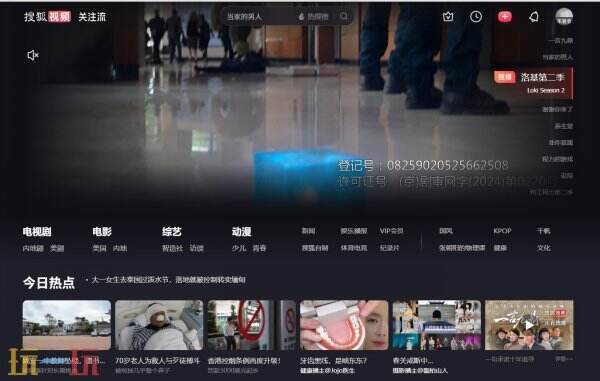Open the 国风 channel link
This screenshot has height=381, width=600.
click(446, 231)
